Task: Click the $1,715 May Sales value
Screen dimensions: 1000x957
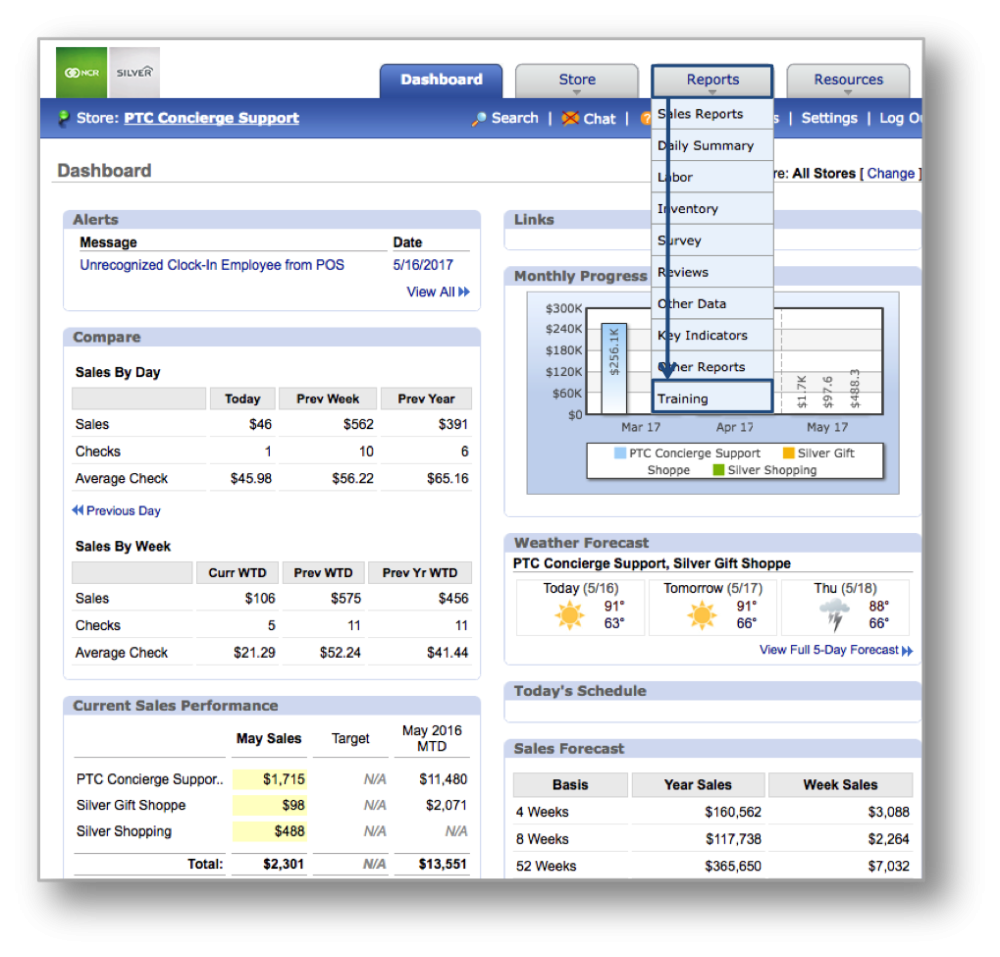Action: 269,779
